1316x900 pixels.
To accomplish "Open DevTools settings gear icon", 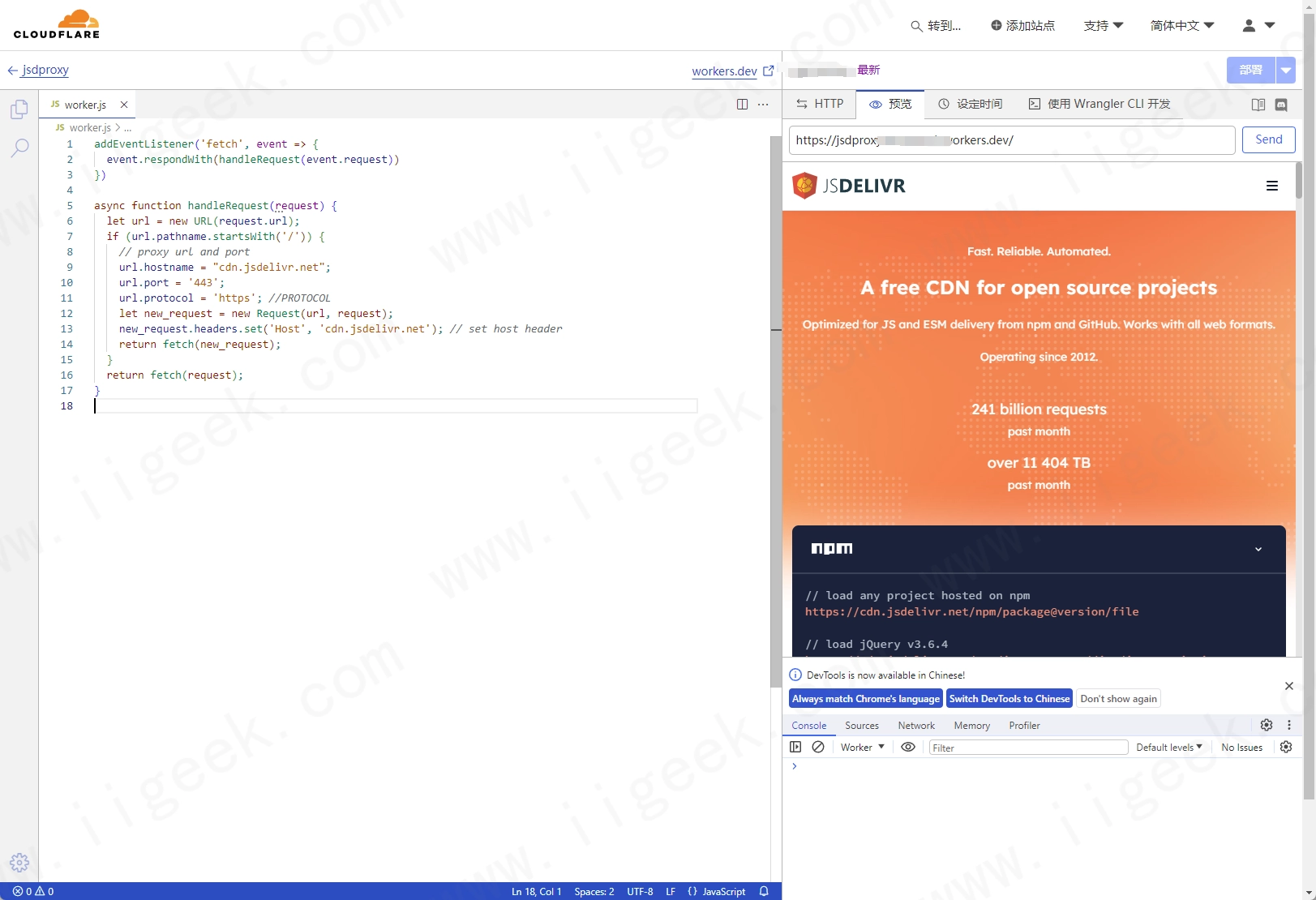I will tap(1267, 725).
